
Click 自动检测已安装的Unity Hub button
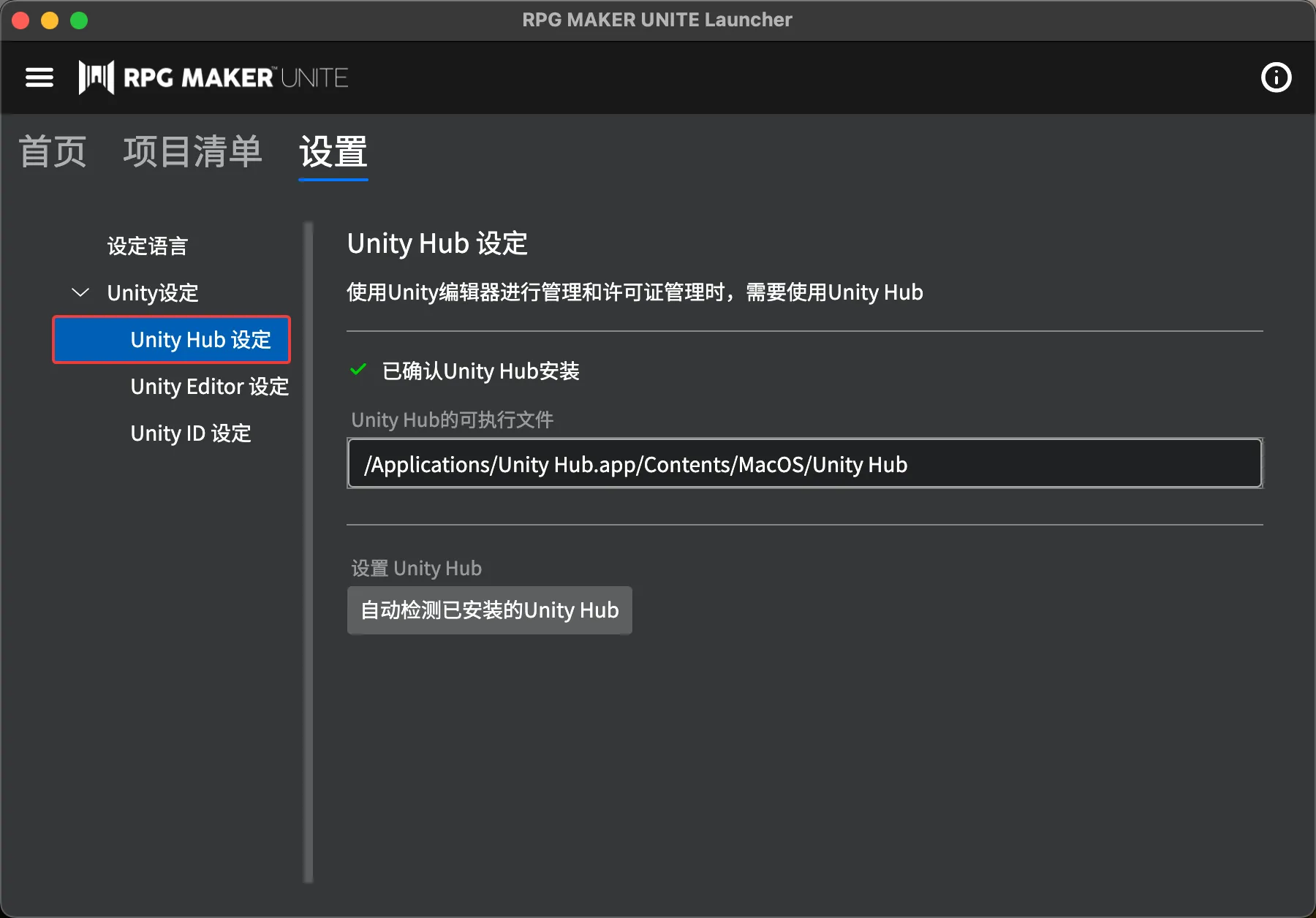[490, 610]
